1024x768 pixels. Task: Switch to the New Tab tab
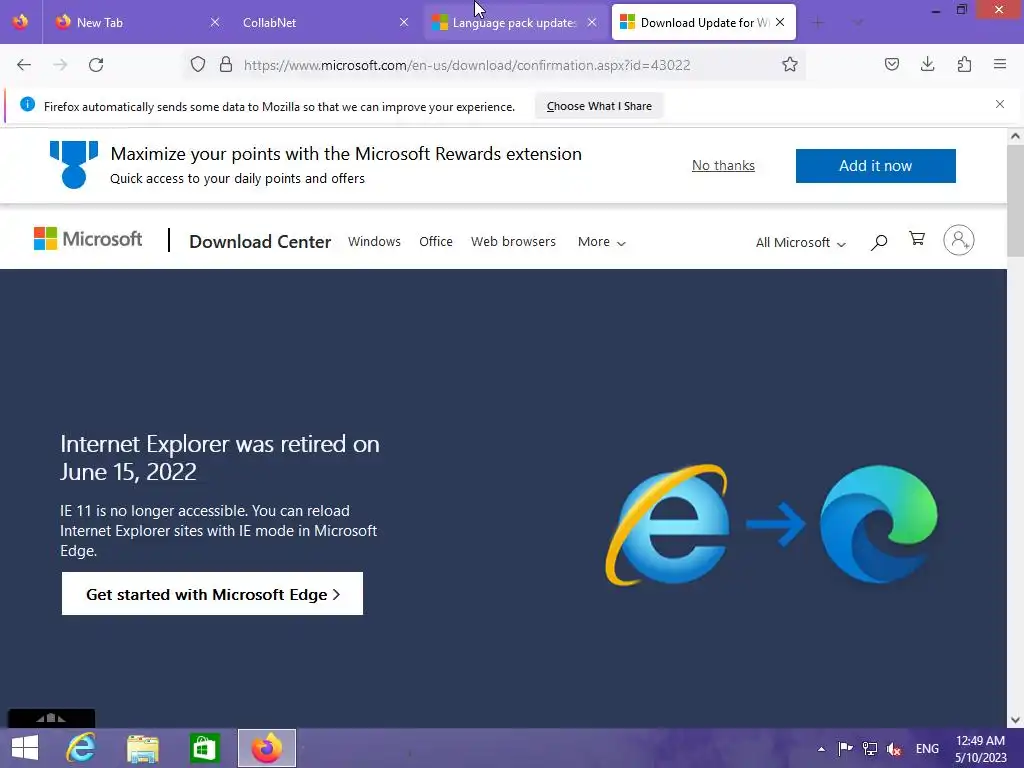tap(135, 22)
